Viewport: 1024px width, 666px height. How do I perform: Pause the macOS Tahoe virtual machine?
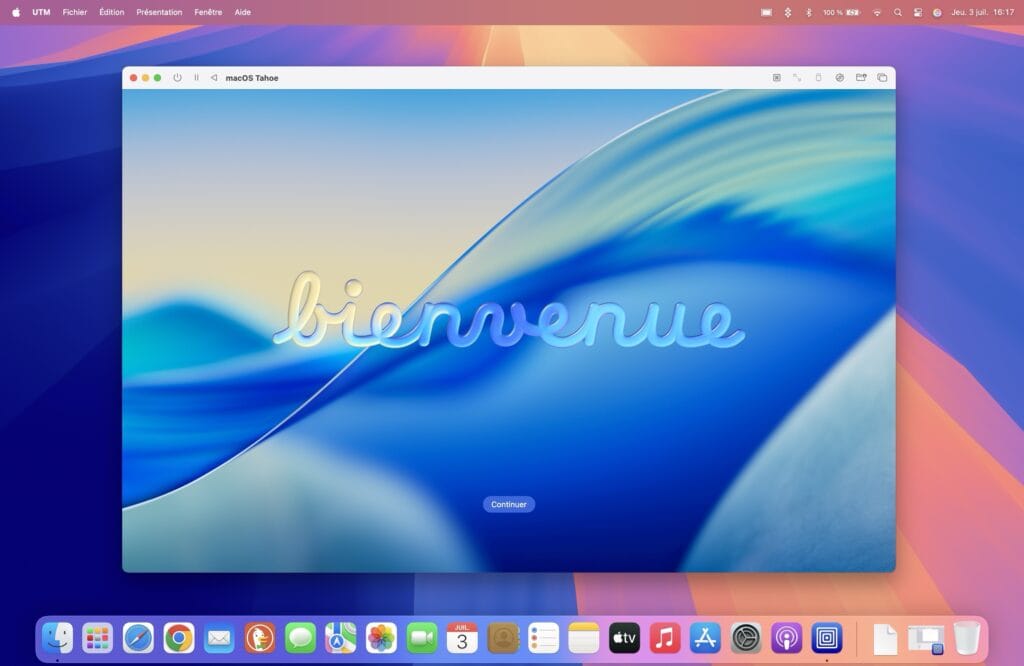(196, 78)
